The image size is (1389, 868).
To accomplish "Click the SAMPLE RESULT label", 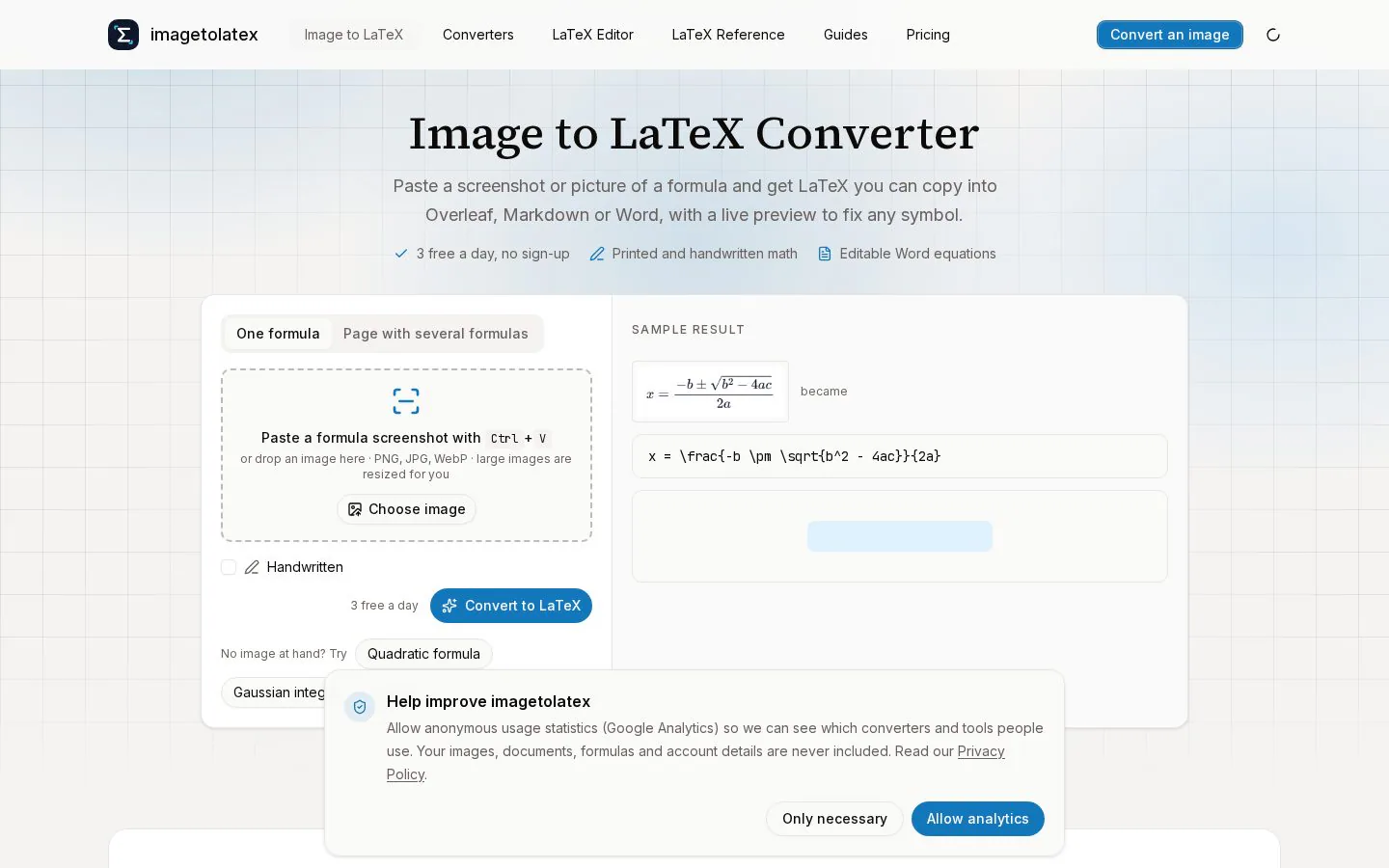I will (x=688, y=330).
